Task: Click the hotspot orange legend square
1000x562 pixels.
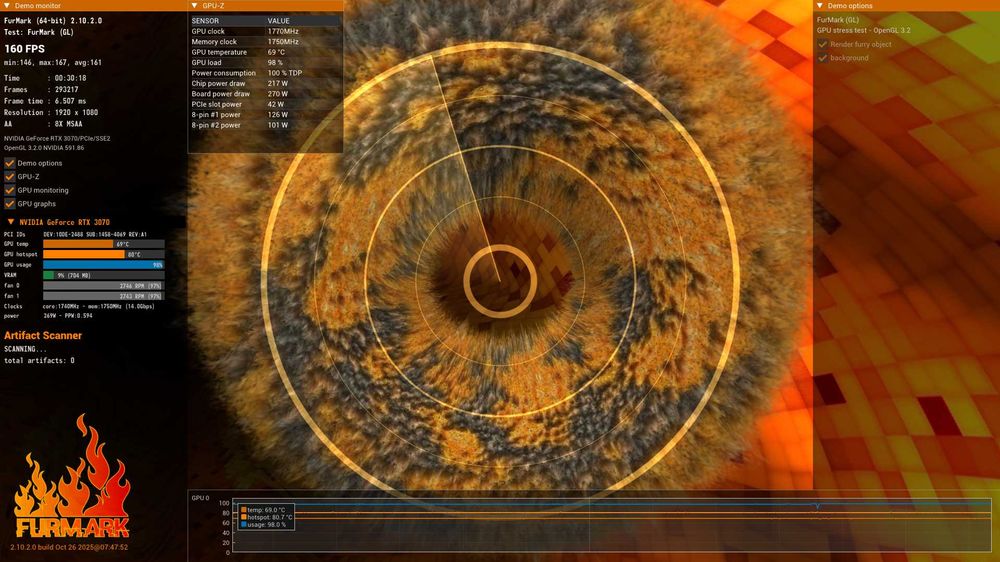Action: [x=244, y=517]
